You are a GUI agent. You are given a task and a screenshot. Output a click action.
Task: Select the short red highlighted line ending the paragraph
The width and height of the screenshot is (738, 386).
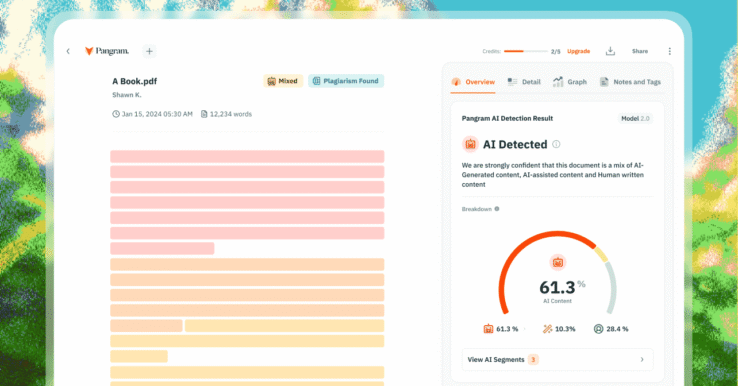click(162, 248)
